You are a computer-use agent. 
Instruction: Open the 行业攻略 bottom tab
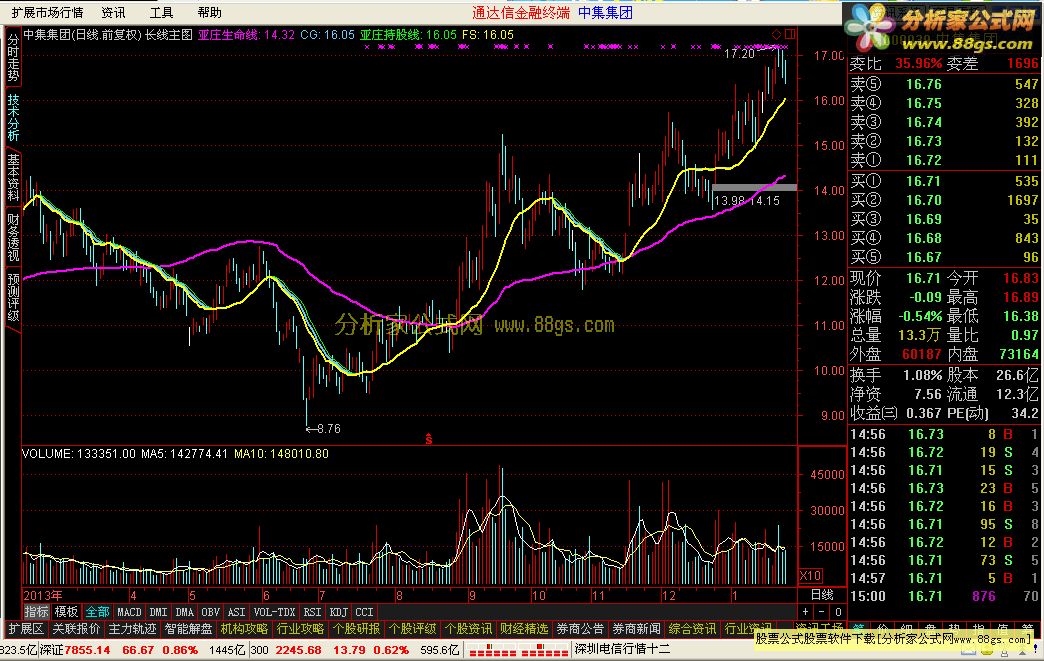(x=300, y=628)
